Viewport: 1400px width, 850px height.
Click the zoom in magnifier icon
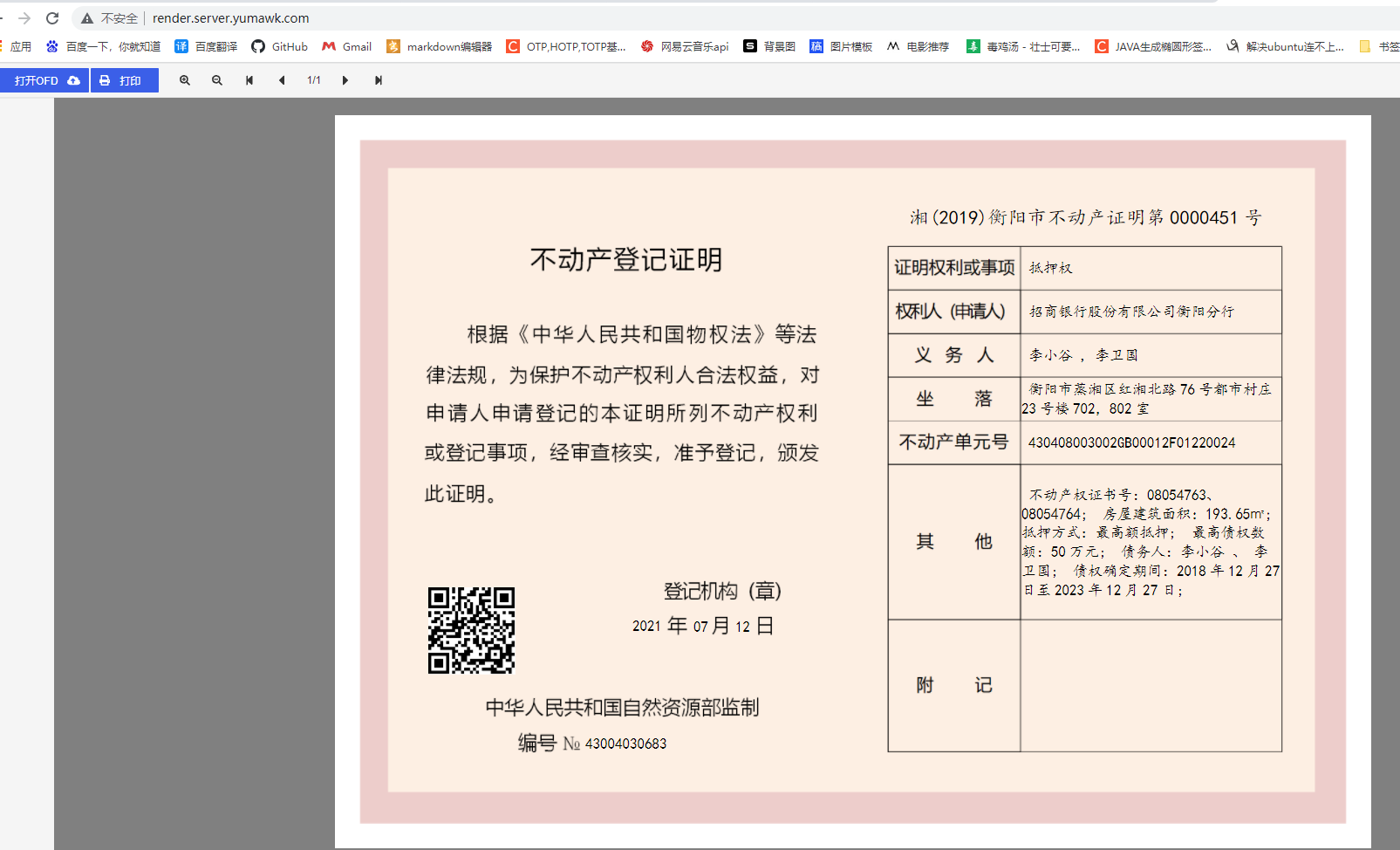pos(185,80)
